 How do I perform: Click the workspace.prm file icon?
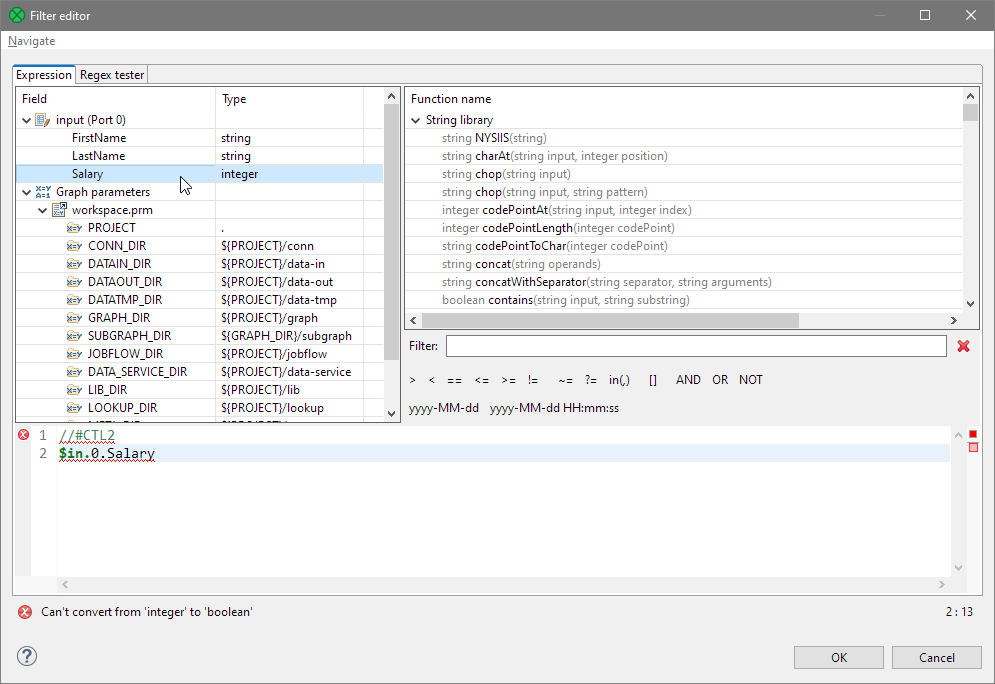click(59, 210)
